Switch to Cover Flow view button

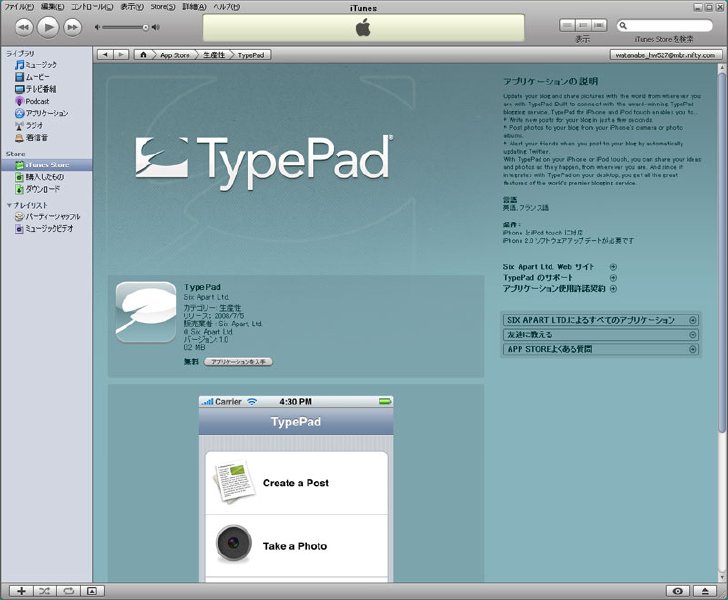coord(599,26)
